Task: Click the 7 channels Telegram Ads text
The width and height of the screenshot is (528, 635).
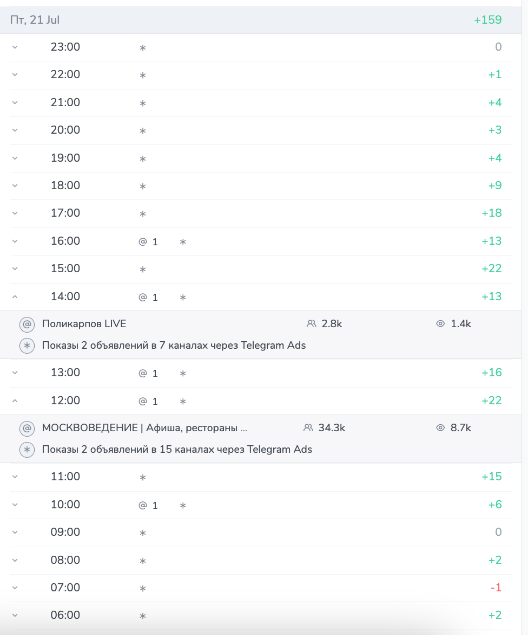Action: coord(174,345)
